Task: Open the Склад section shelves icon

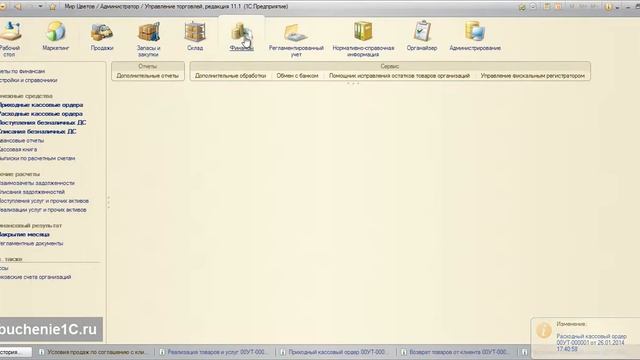Action: (195, 32)
